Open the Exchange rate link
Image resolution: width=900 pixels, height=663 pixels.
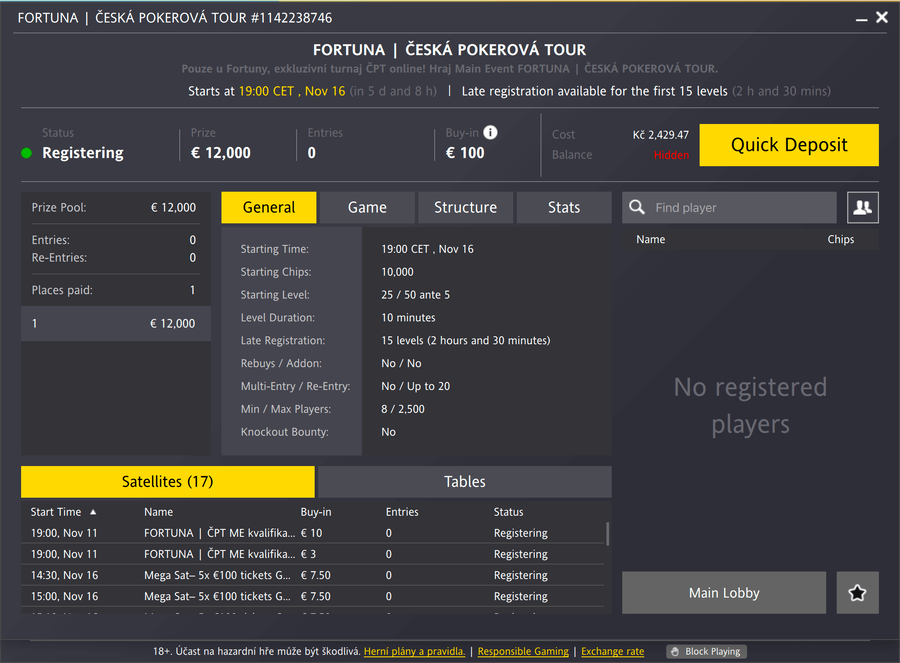[612, 651]
